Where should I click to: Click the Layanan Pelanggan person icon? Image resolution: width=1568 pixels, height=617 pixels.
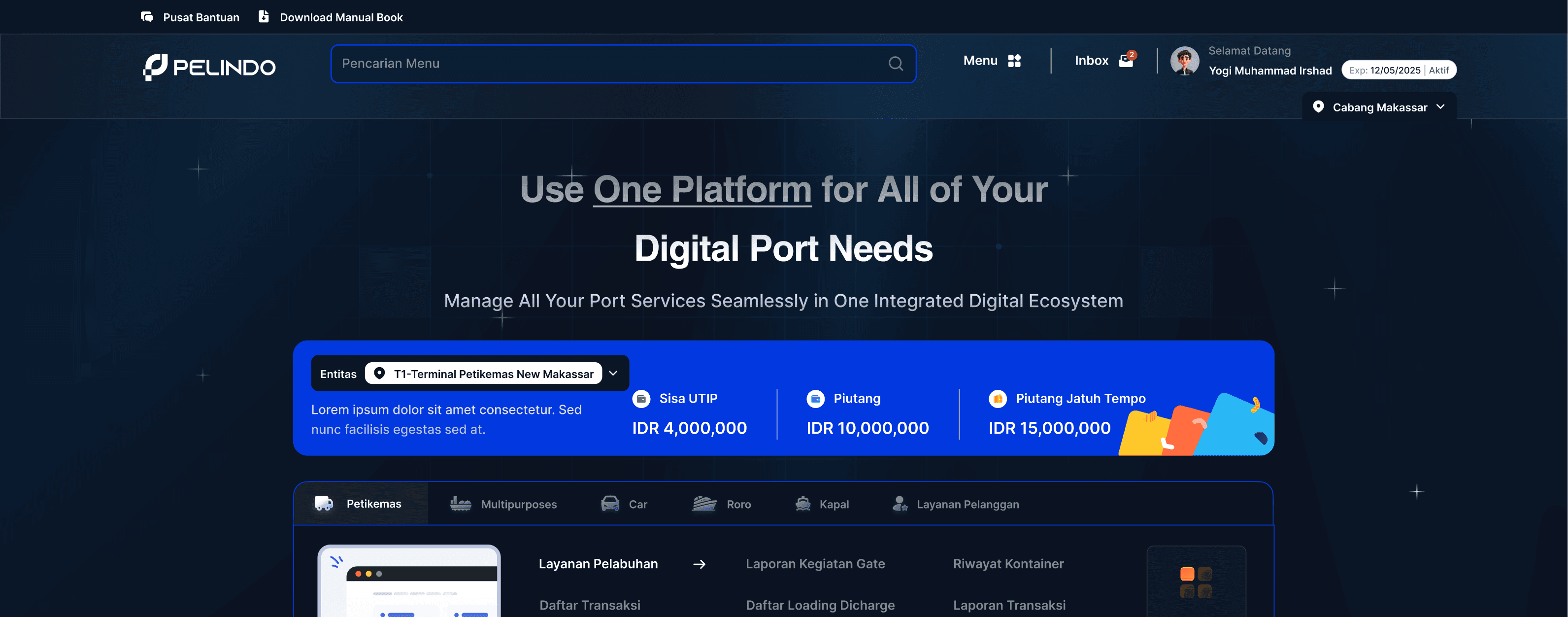pyautogui.click(x=900, y=504)
